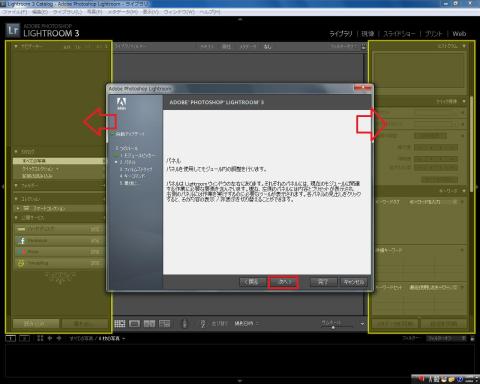The width and height of the screenshot is (480, 384).
Task: Open the ヘルプ menu
Action: (210, 12)
